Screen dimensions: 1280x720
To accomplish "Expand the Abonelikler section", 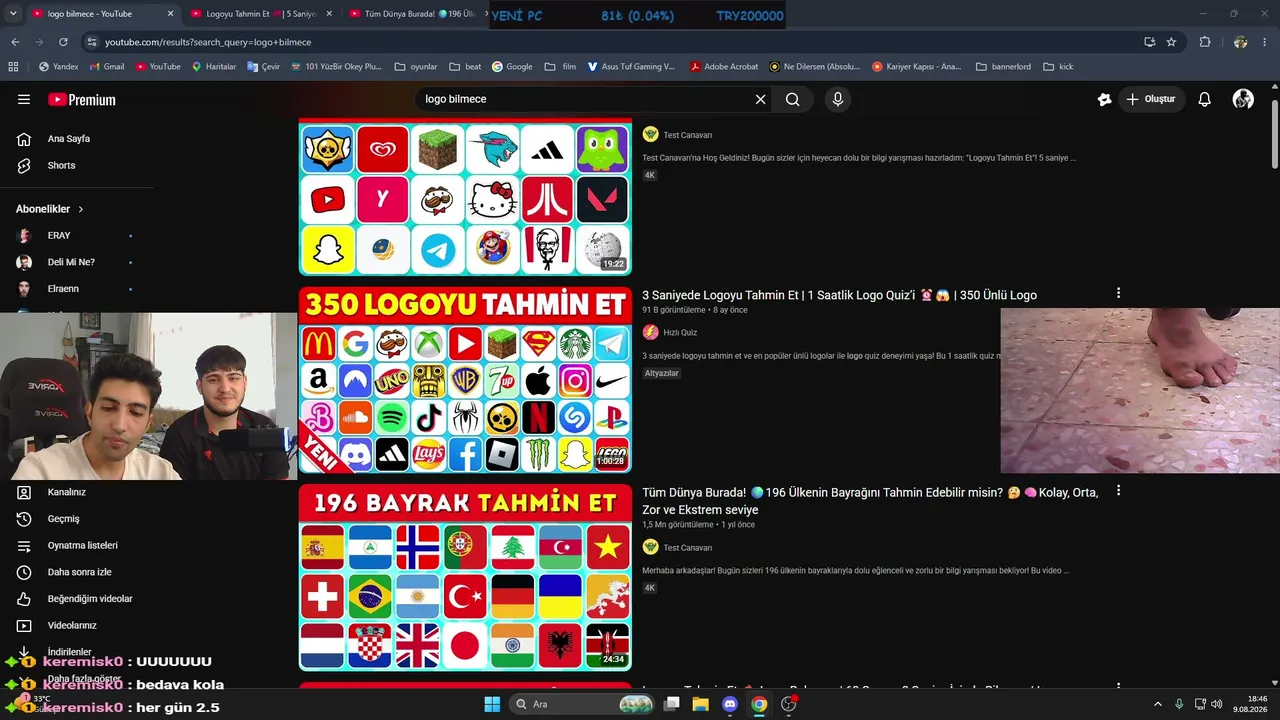I will (50, 209).
